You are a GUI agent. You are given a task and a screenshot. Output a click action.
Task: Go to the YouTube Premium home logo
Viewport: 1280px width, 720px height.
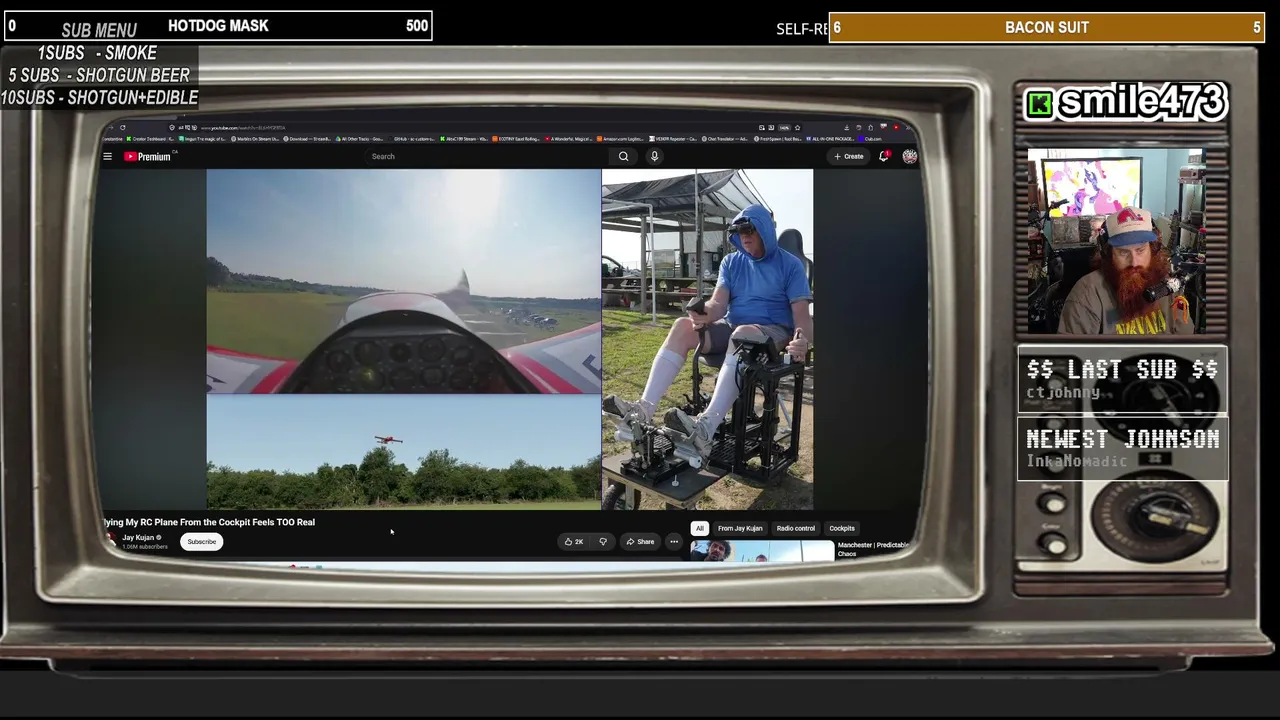point(147,157)
